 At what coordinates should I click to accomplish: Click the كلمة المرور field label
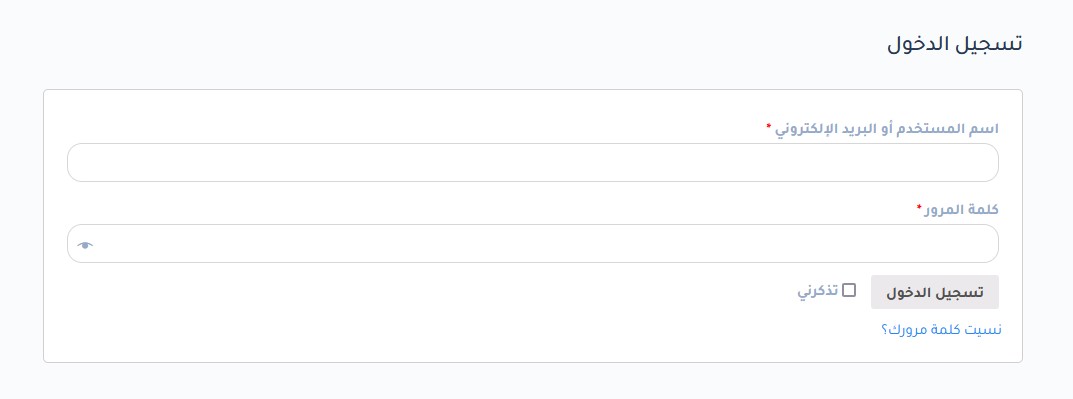click(961, 209)
